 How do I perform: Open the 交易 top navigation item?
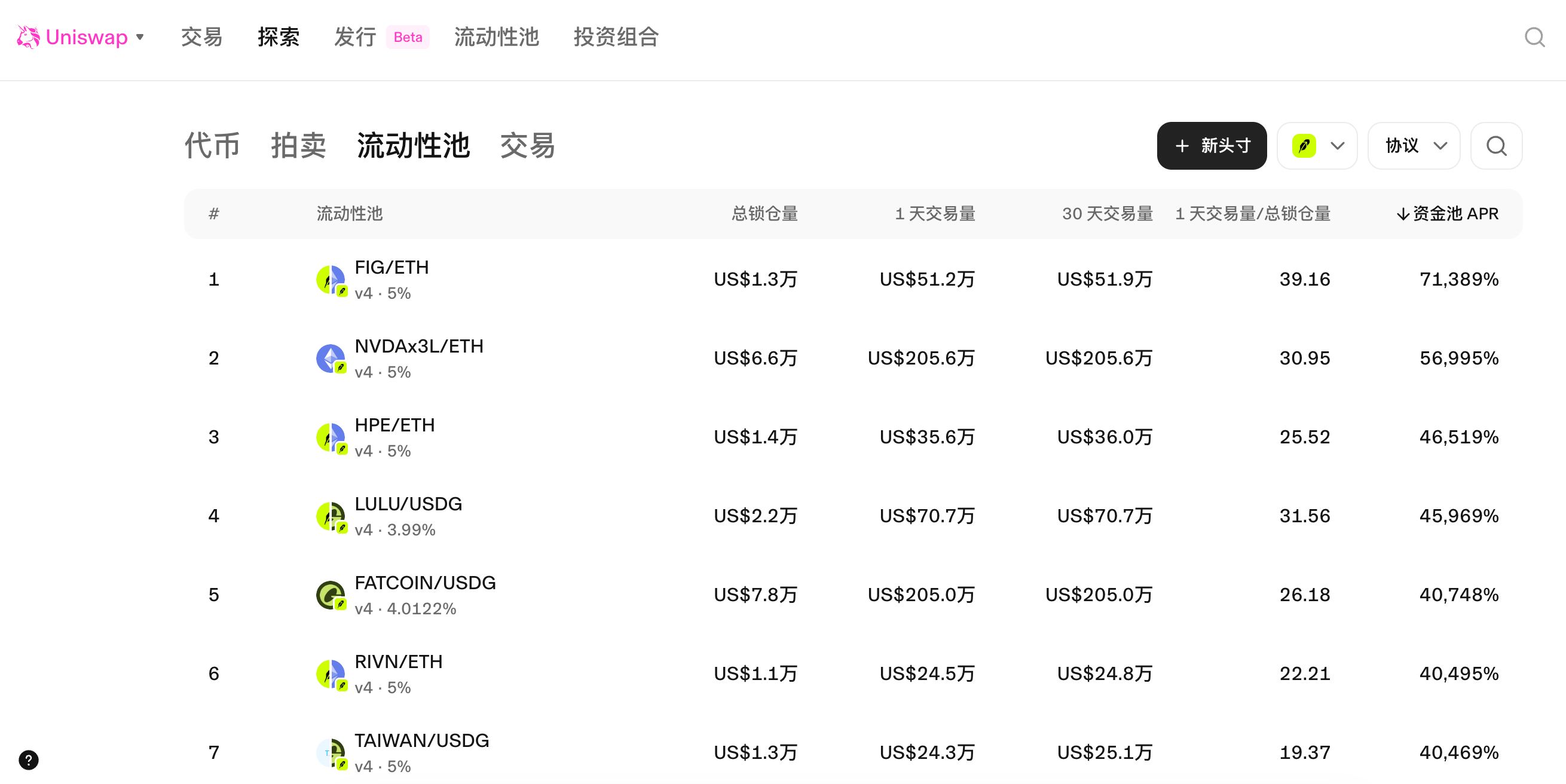[x=202, y=37]
